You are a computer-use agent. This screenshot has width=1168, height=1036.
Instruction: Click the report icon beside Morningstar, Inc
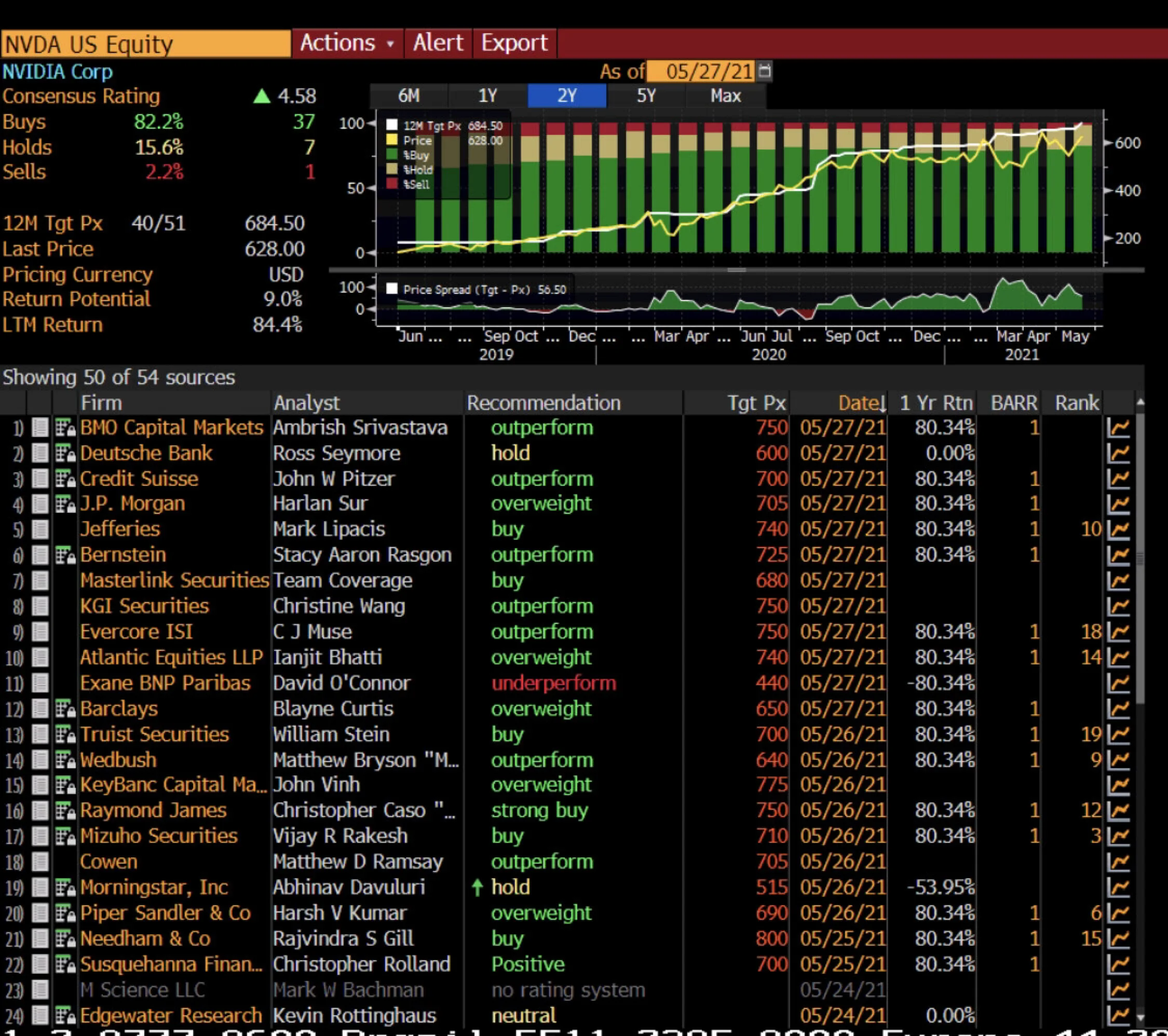(x=65, y=888)
